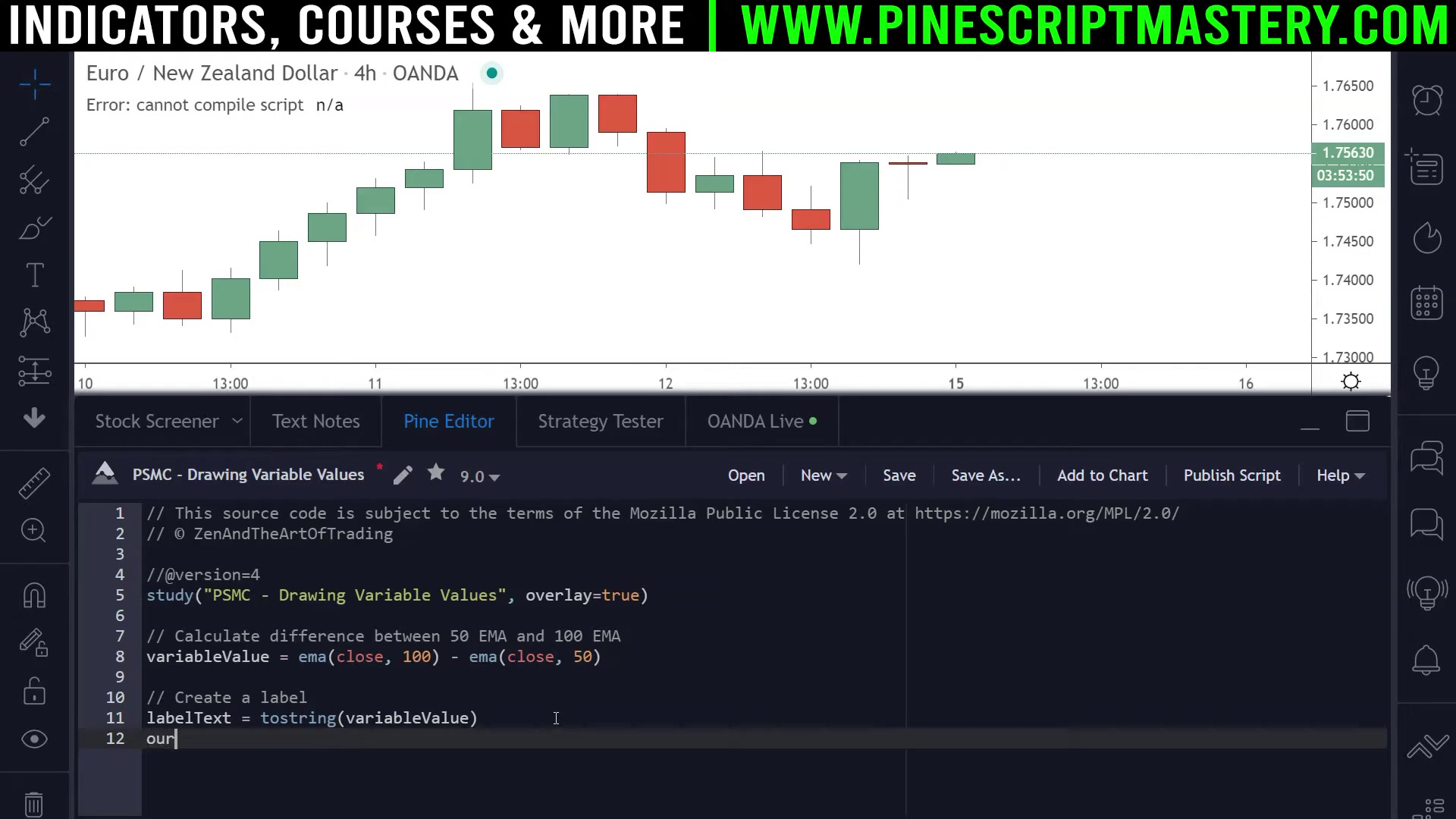
Task: Switch to the Strategy Tester tab
Action: click(601, 422)
